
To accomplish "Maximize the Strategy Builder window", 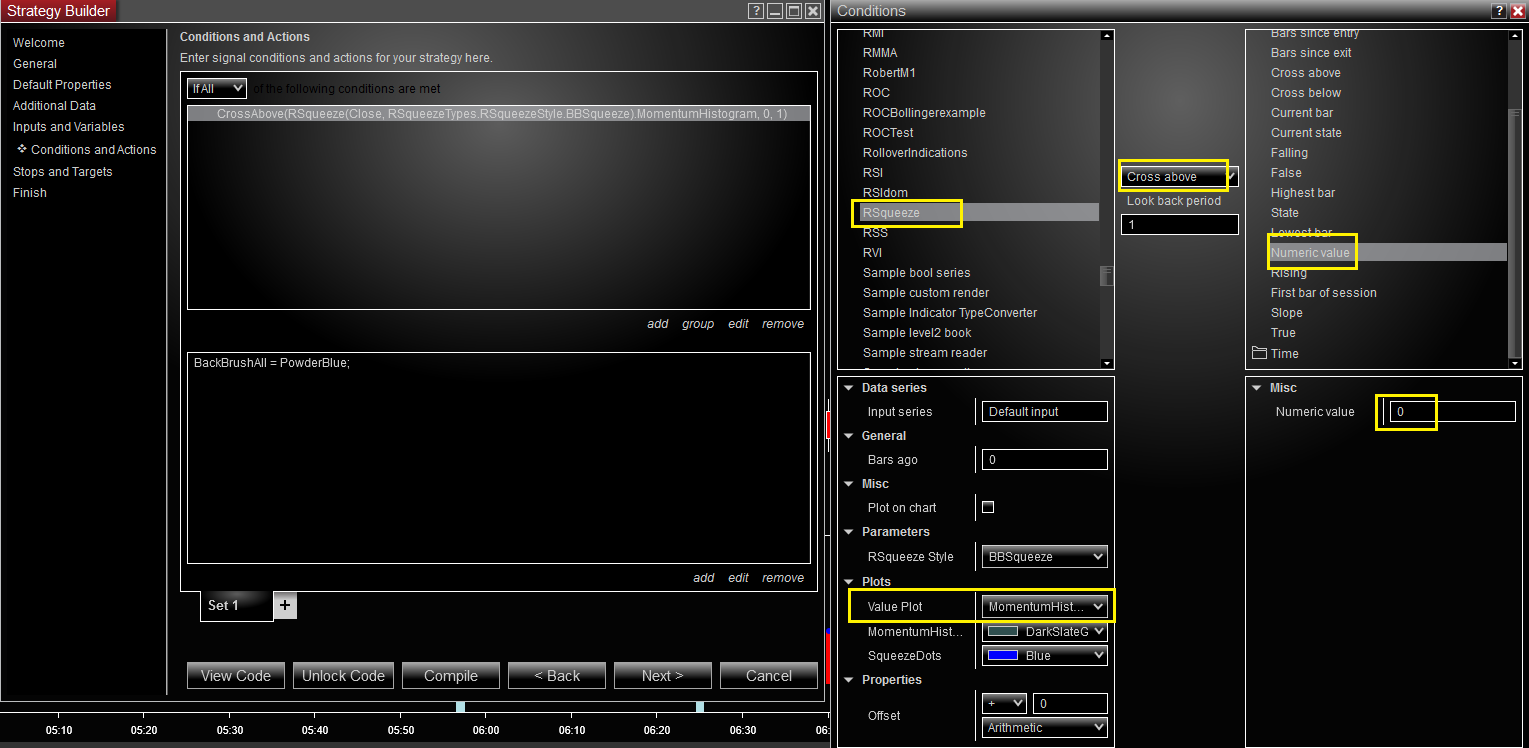I will 794,11.
